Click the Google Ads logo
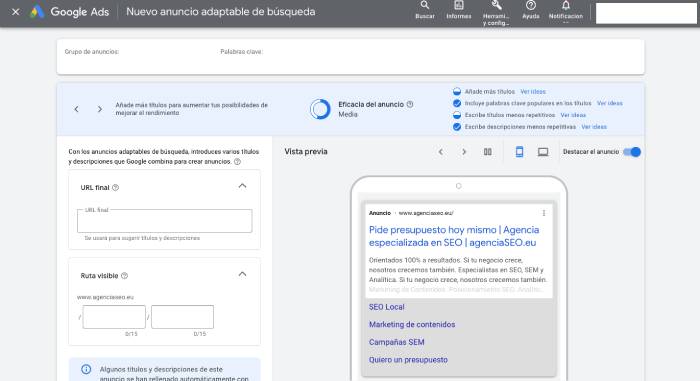 [x=70, y=12]
